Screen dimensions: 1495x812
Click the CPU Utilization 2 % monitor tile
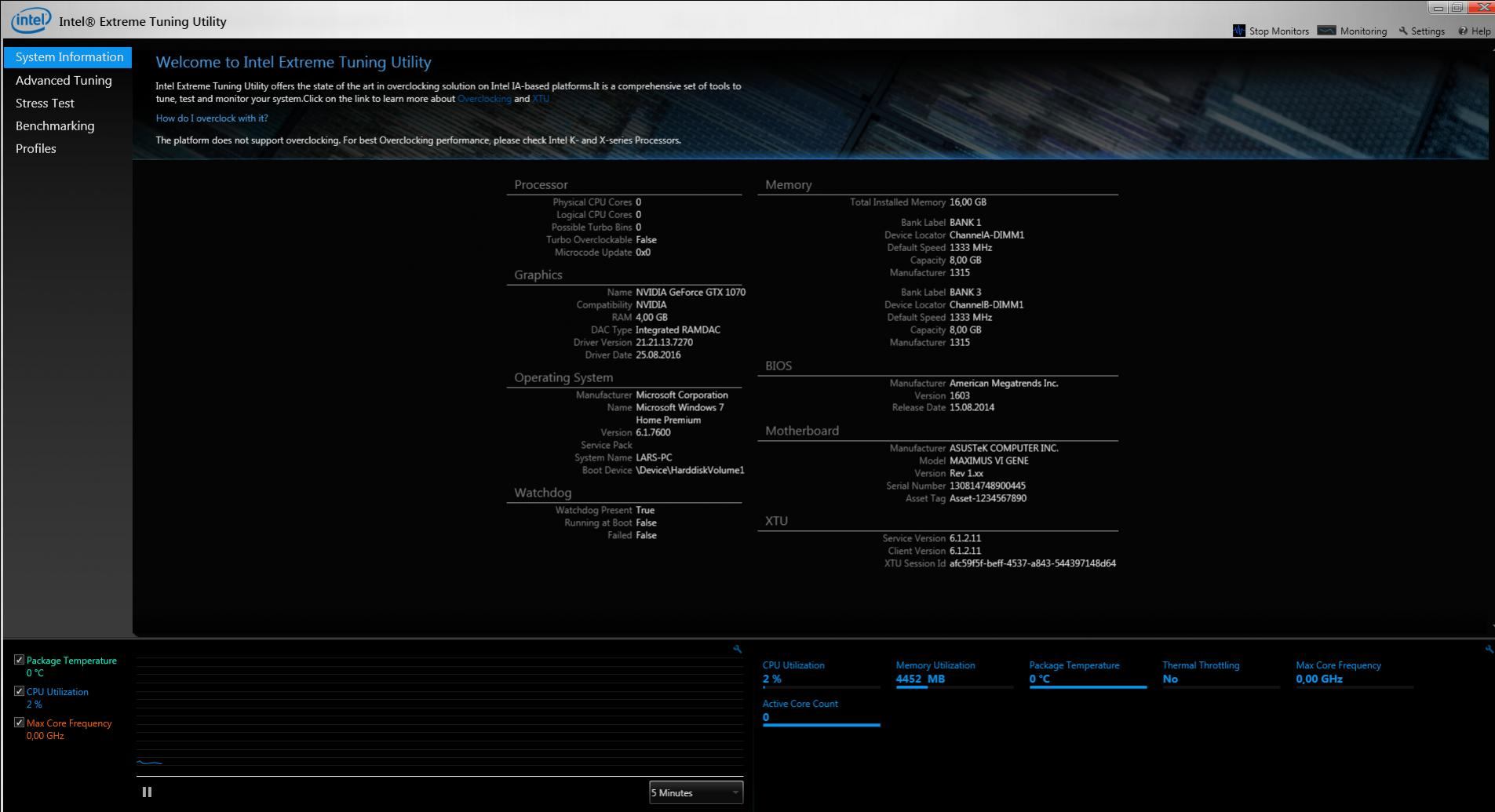tap(821, 673)
